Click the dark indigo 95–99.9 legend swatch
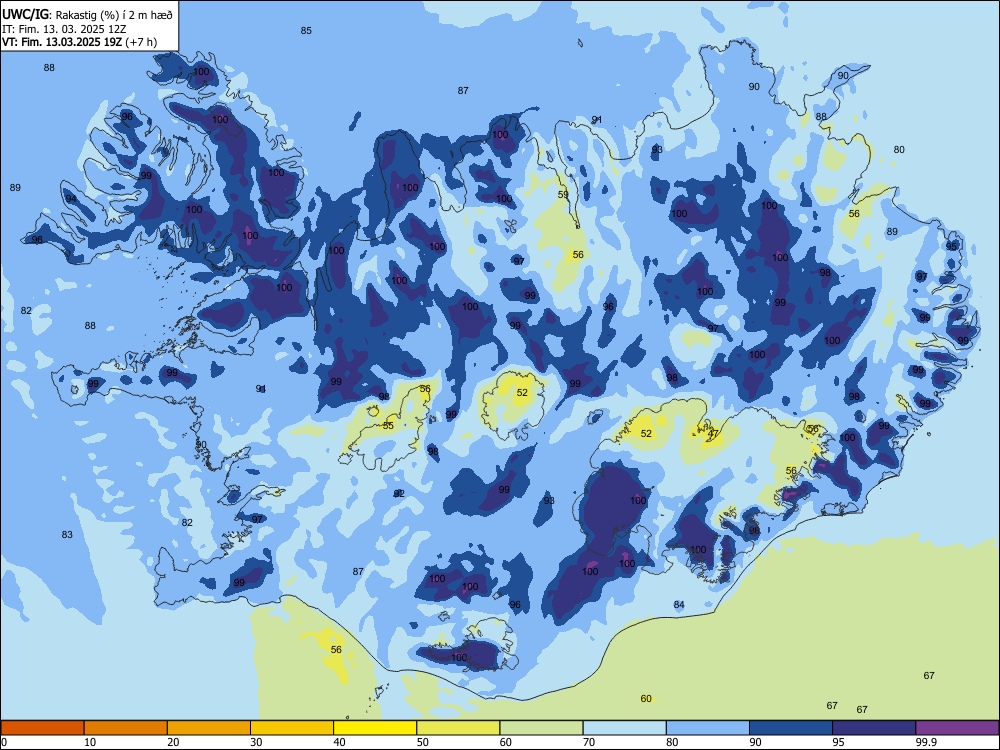The width and height of the screenshot is (1000, 750). coord(874,728)
